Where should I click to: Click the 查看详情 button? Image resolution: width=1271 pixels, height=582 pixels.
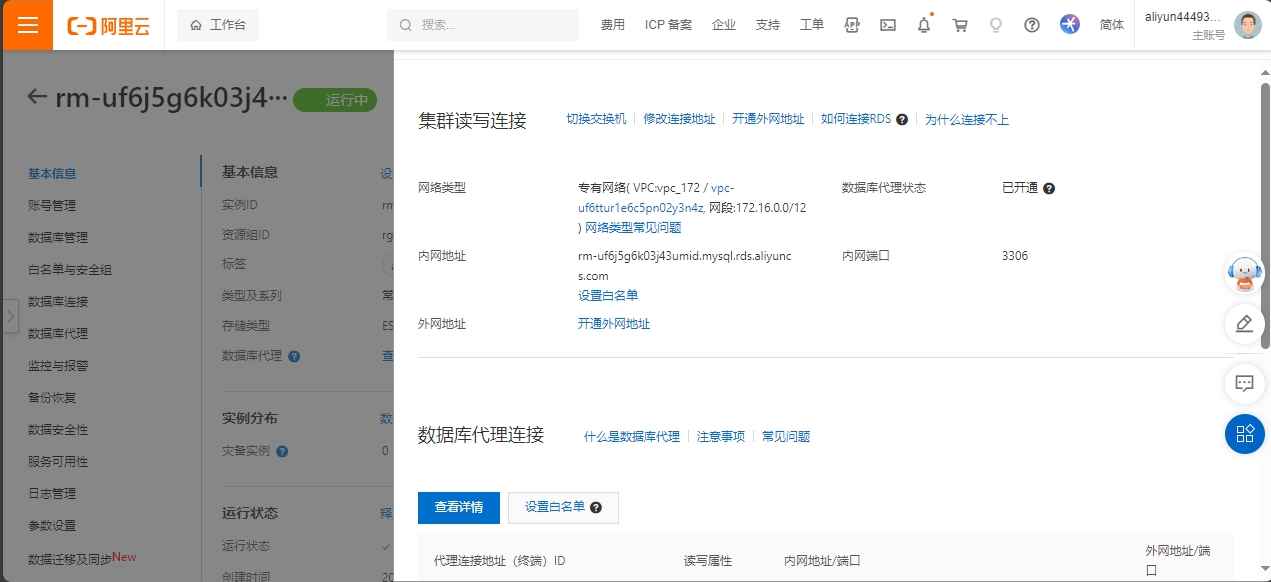(x=458, y=507)
